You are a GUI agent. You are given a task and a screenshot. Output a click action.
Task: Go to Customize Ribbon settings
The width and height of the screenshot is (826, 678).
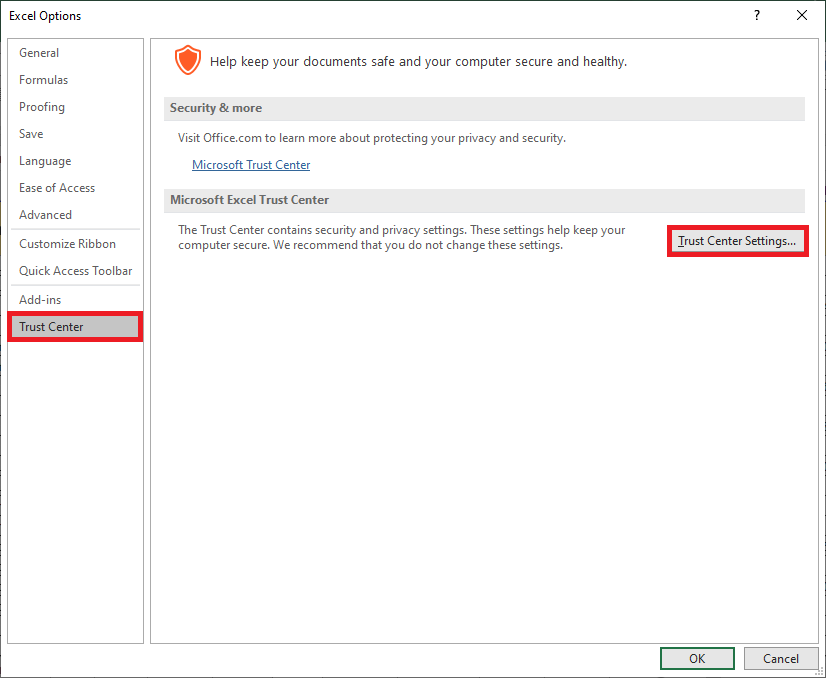67,244
